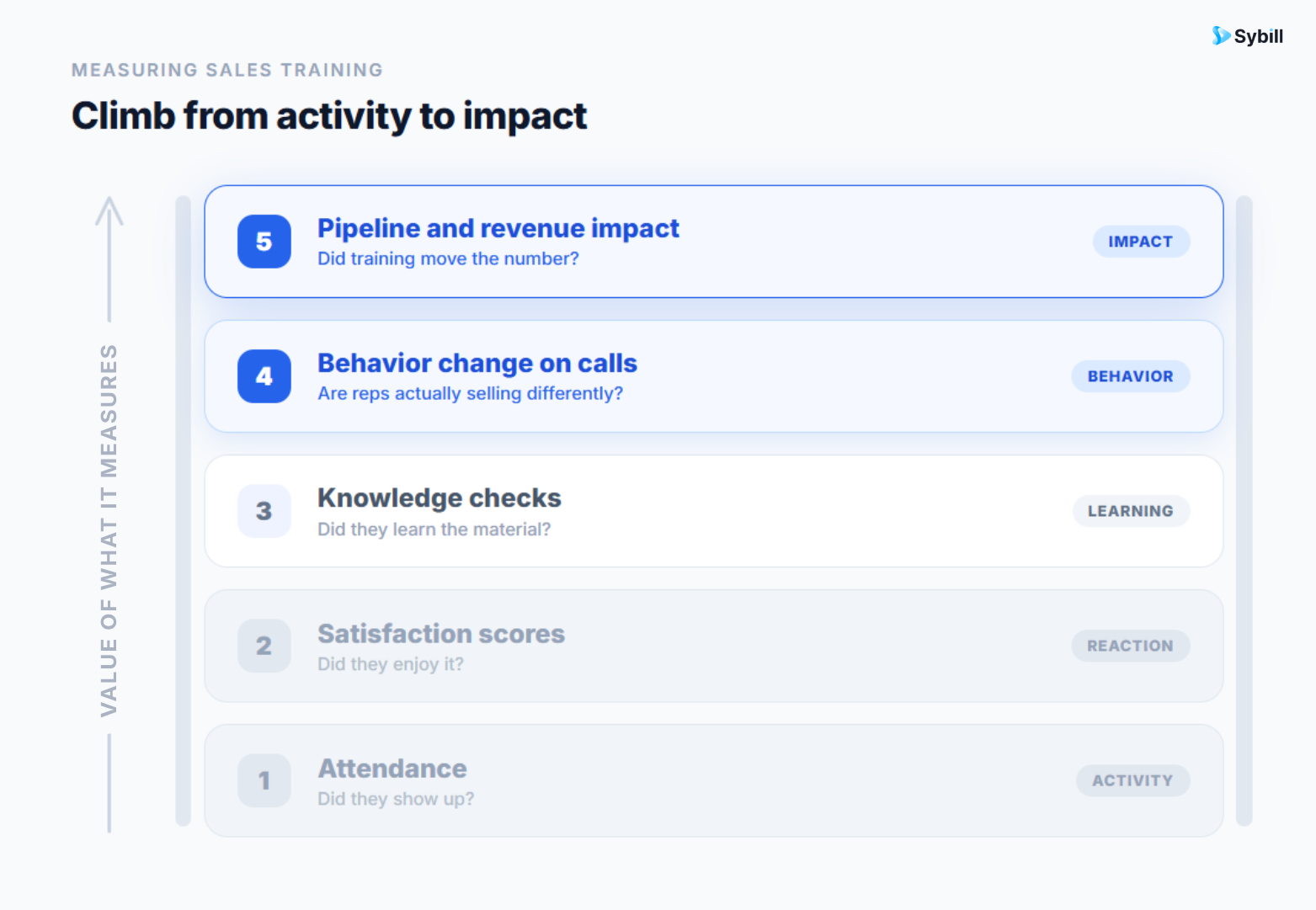
Task: Click the Sybill logo
Action: (1247, 36)
